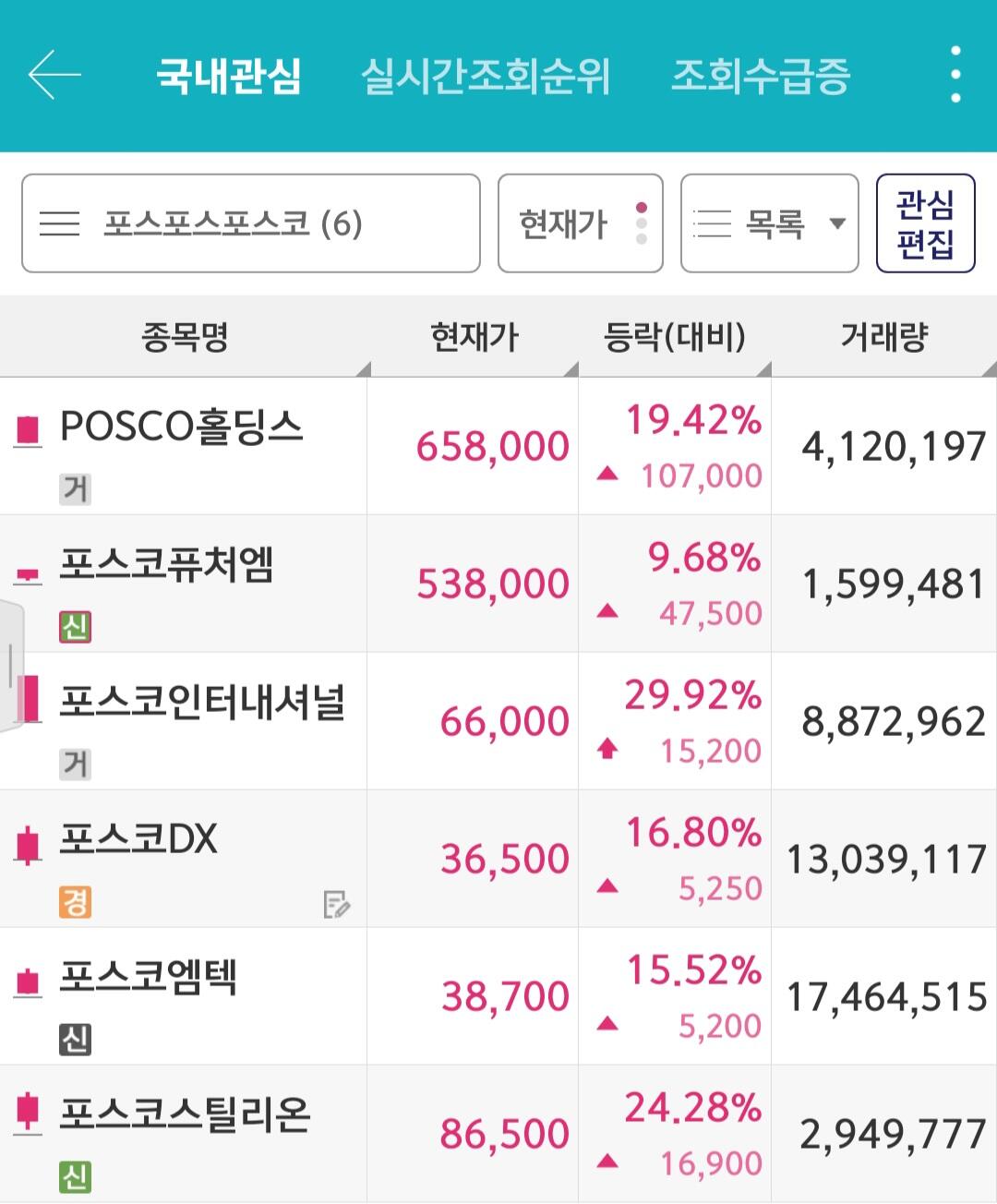Select the 포스코엠텍 current price 38,700

click(x=505, y=997)
